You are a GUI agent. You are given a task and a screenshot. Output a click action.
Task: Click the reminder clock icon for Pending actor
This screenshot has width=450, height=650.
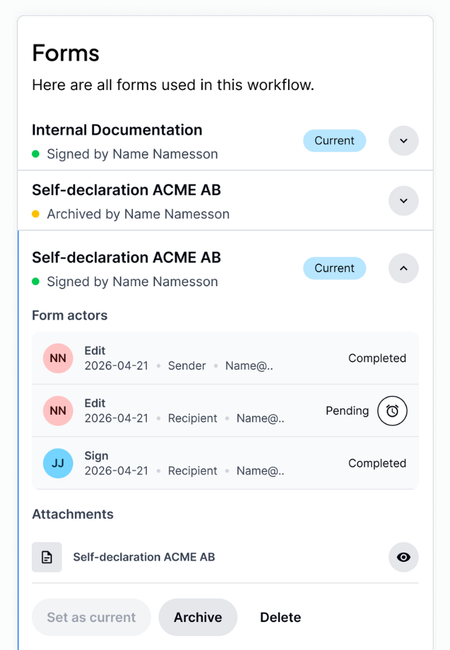392,411
